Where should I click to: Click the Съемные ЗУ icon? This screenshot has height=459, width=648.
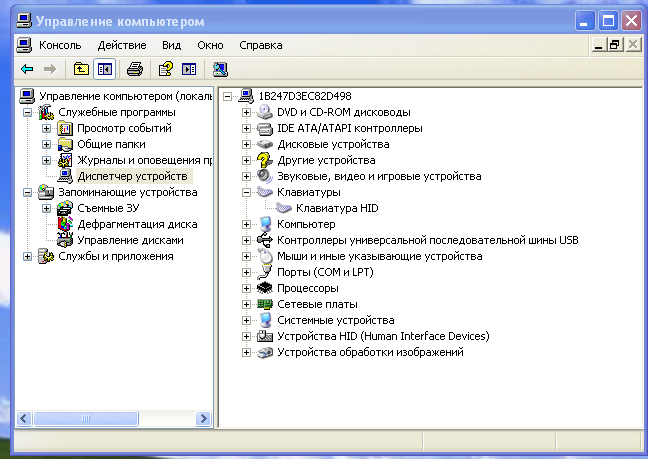pyautogui.click(x=65, y=208)
